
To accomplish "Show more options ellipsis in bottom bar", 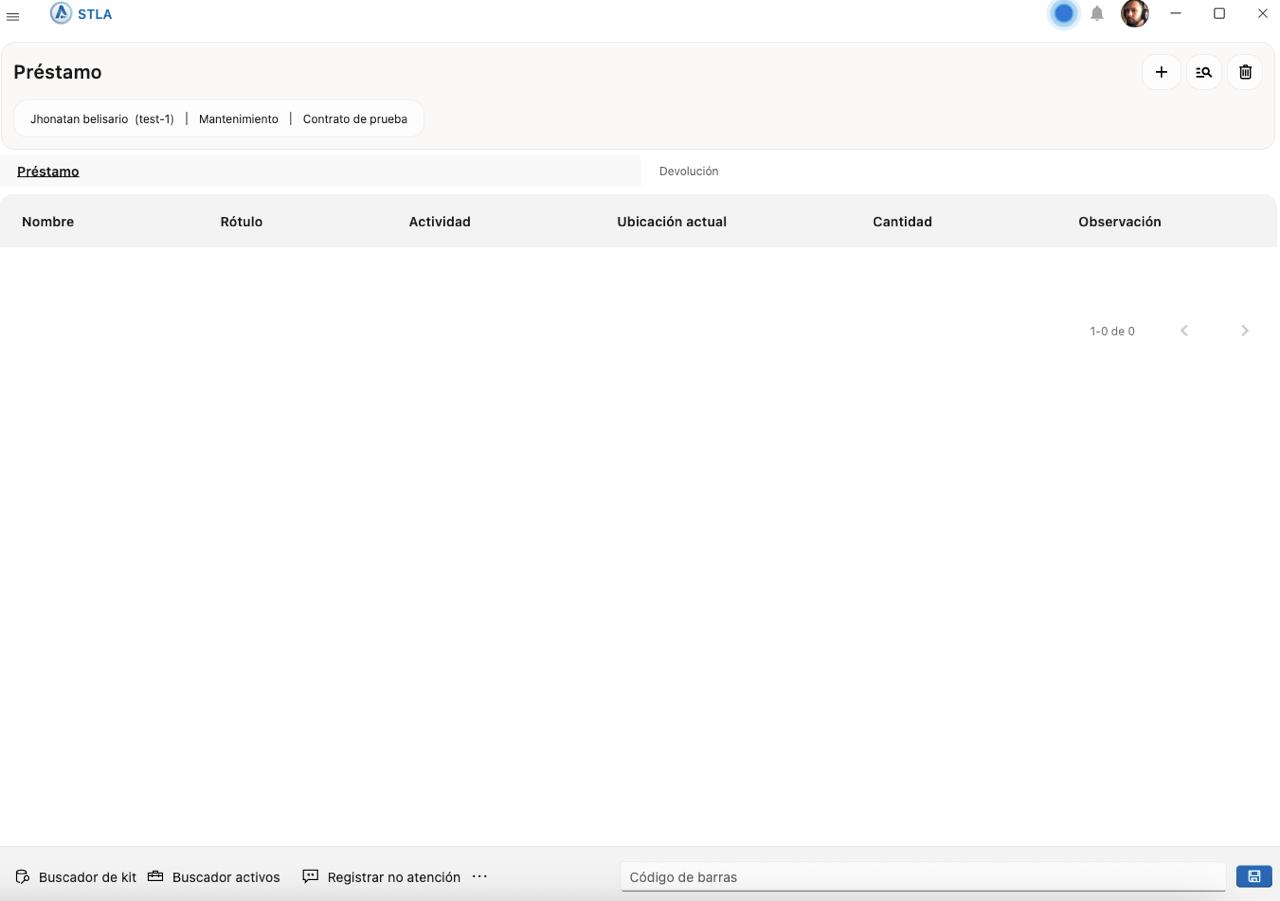I will (x=480, y=876).
